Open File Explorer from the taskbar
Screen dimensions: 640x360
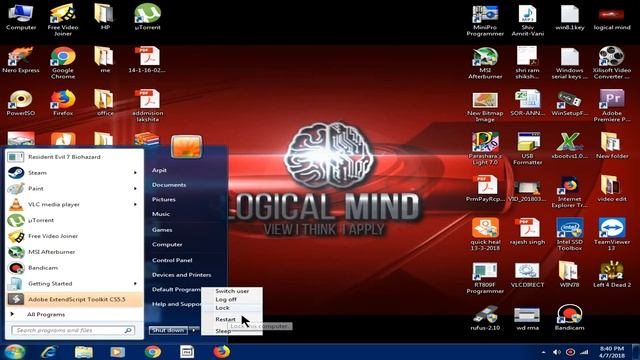[x=83, y=351]
